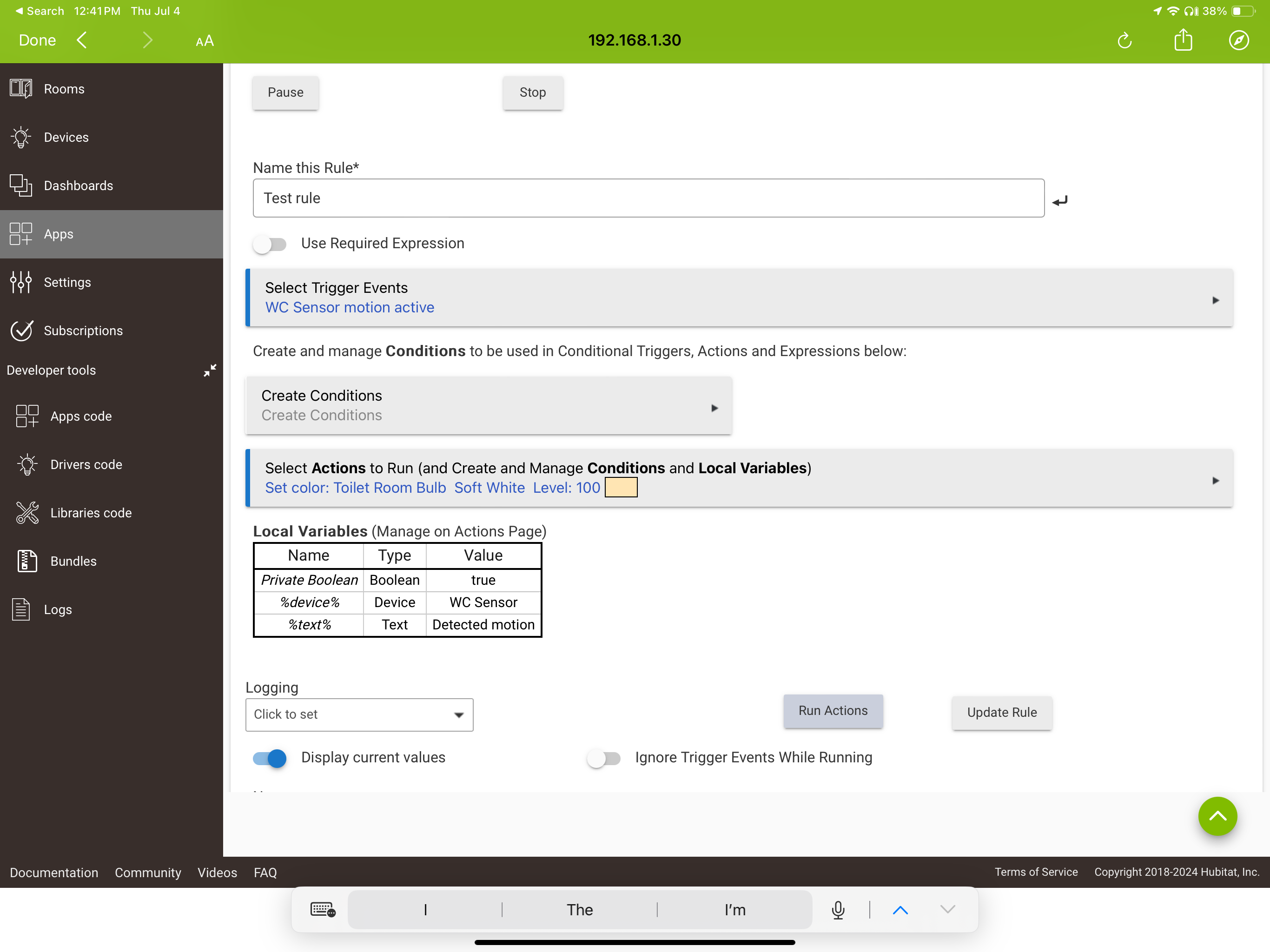Image resolution: width=1270 pixels, height=952 pixels.
Task: Click the Name this Rule input field
Action: tap(648, 198)
